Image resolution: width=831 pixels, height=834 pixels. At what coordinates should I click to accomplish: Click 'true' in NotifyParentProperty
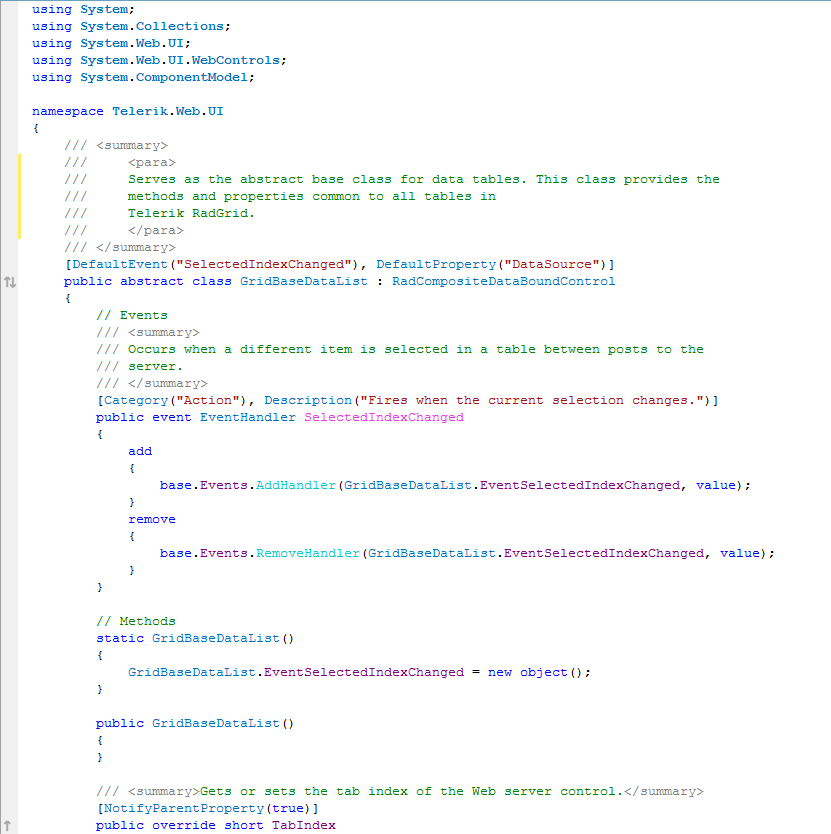(288, 810)
